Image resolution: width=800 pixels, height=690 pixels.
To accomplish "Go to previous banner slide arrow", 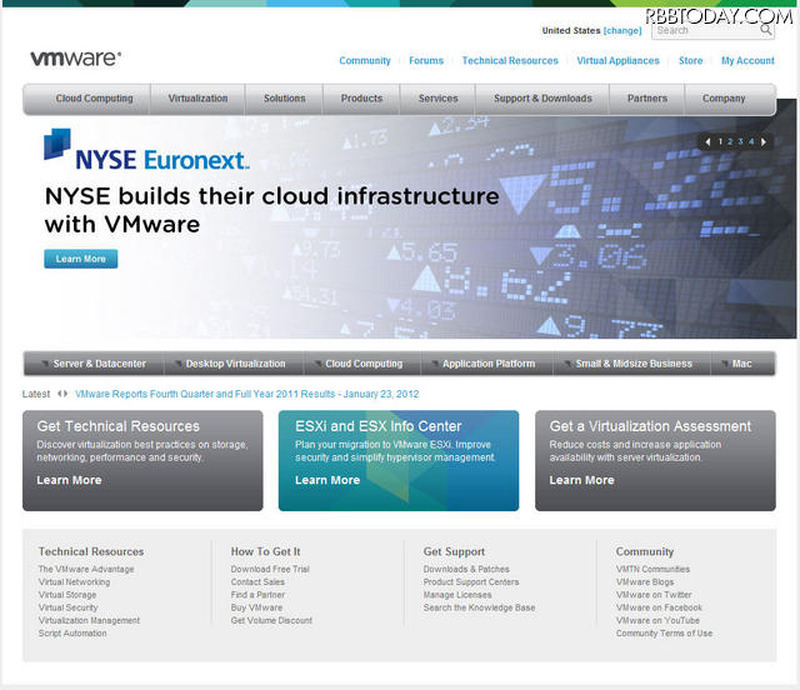I will point(708,142).
